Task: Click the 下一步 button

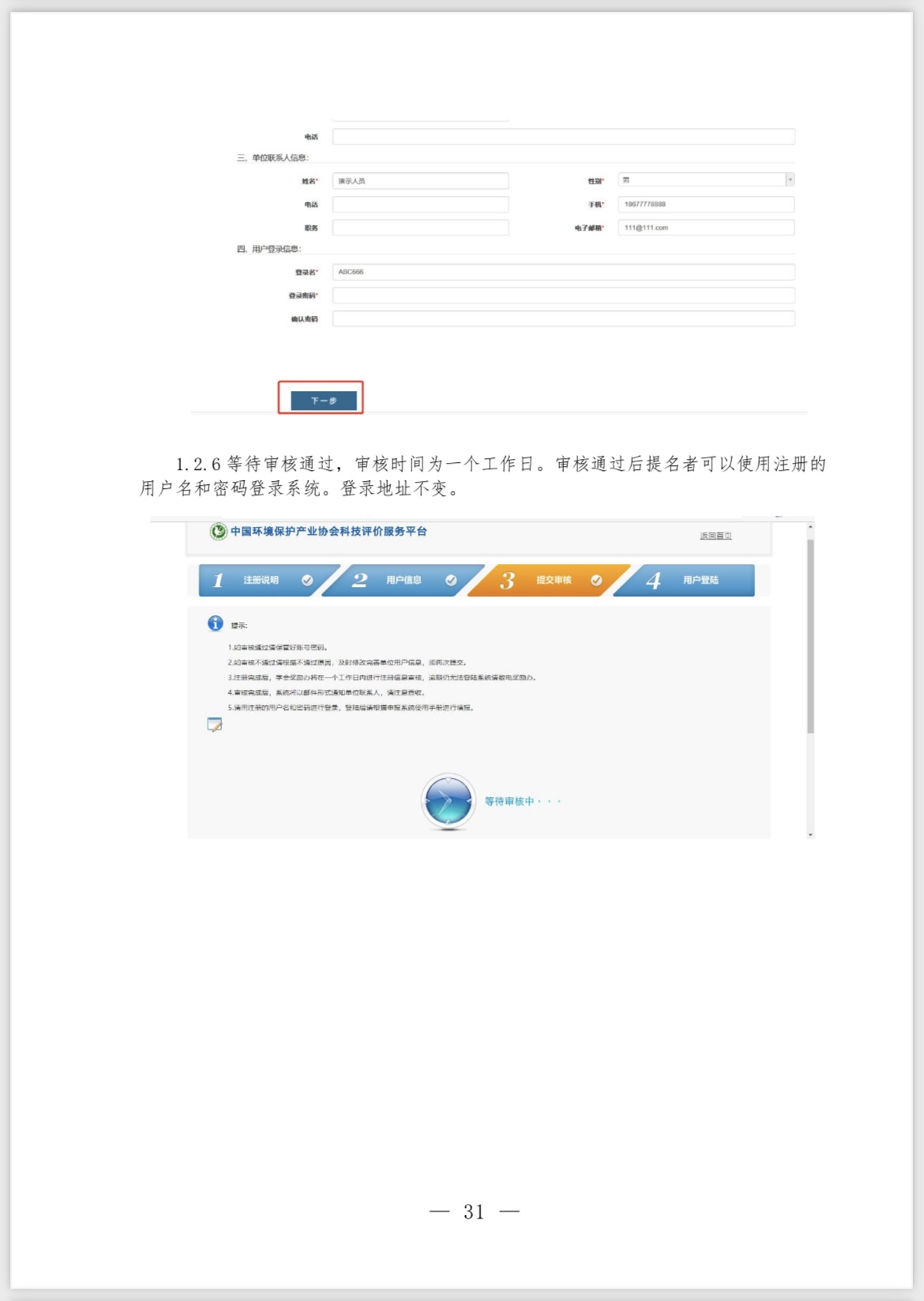Action: [324, 400]
